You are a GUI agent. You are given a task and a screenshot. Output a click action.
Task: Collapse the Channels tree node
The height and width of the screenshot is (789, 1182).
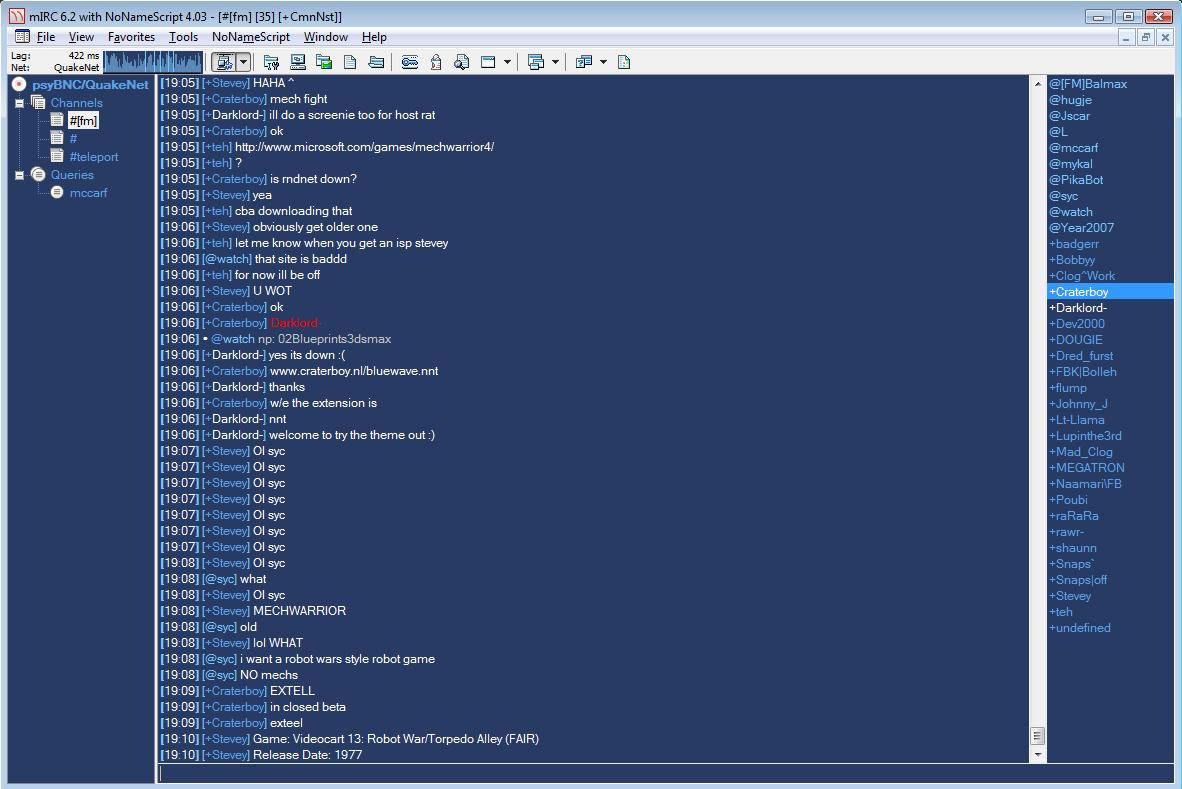click(20, 103)
